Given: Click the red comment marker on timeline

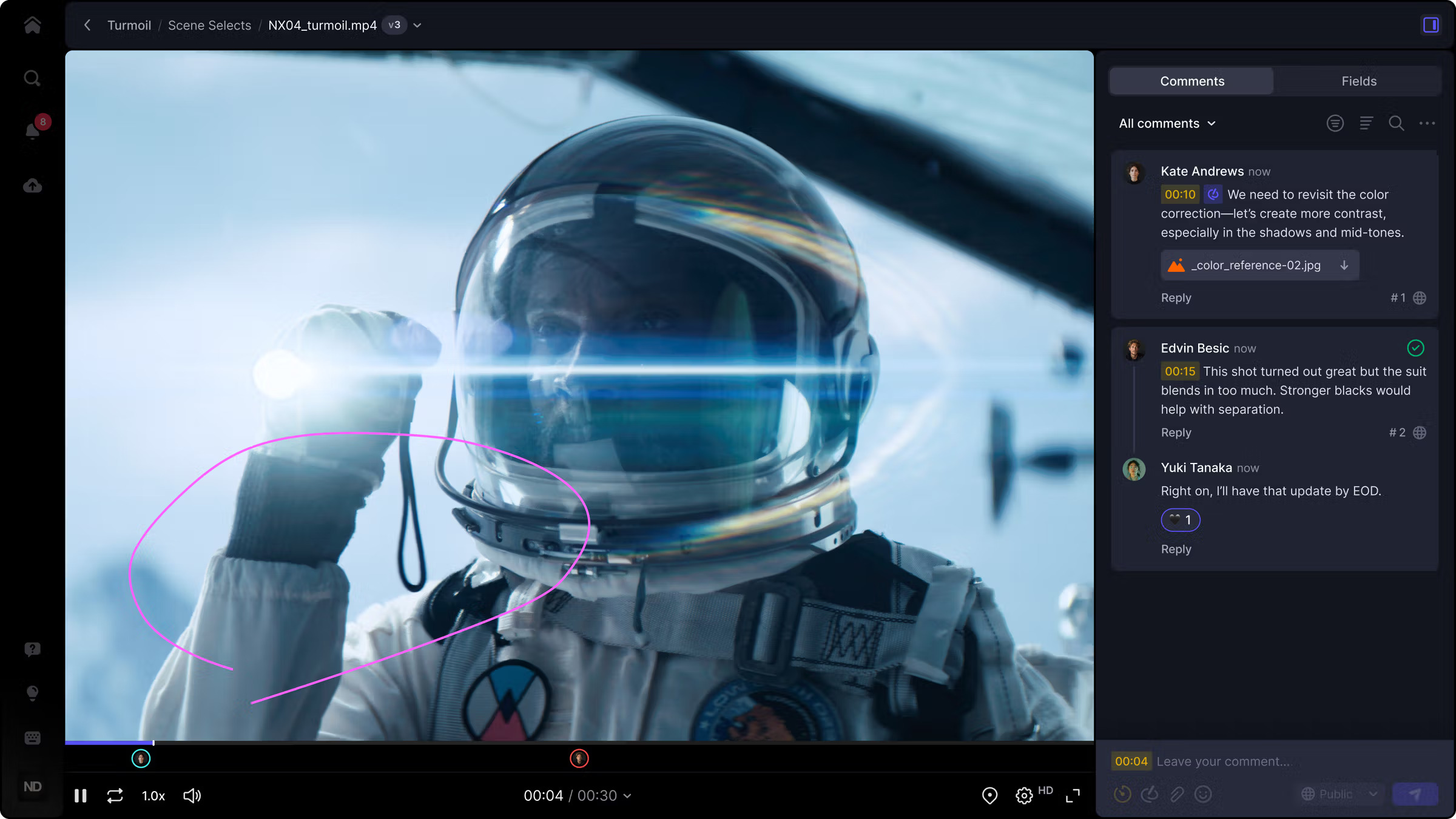Looking at the screenshot, I should click(x=579, y=758).
